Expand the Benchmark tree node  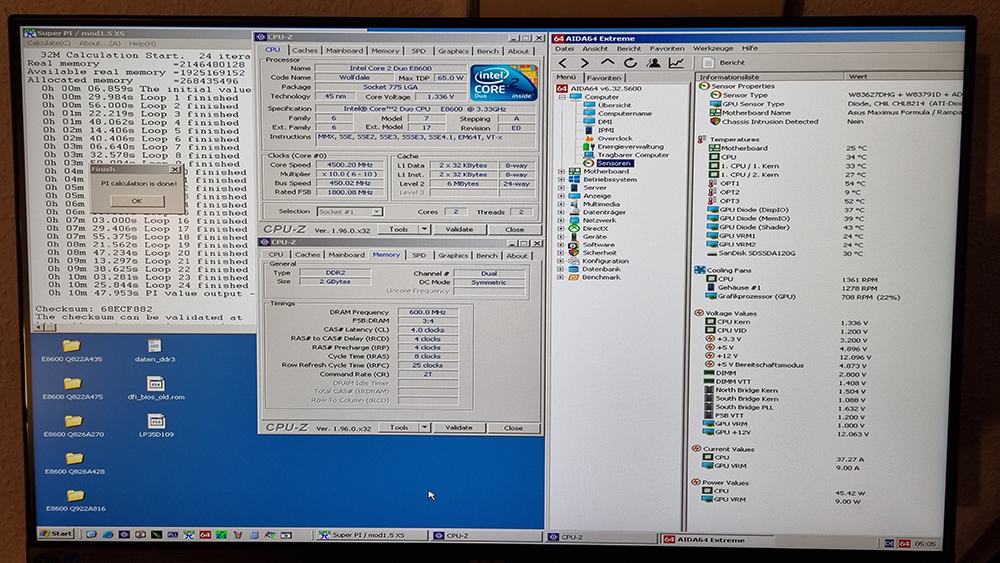point(561,277)
